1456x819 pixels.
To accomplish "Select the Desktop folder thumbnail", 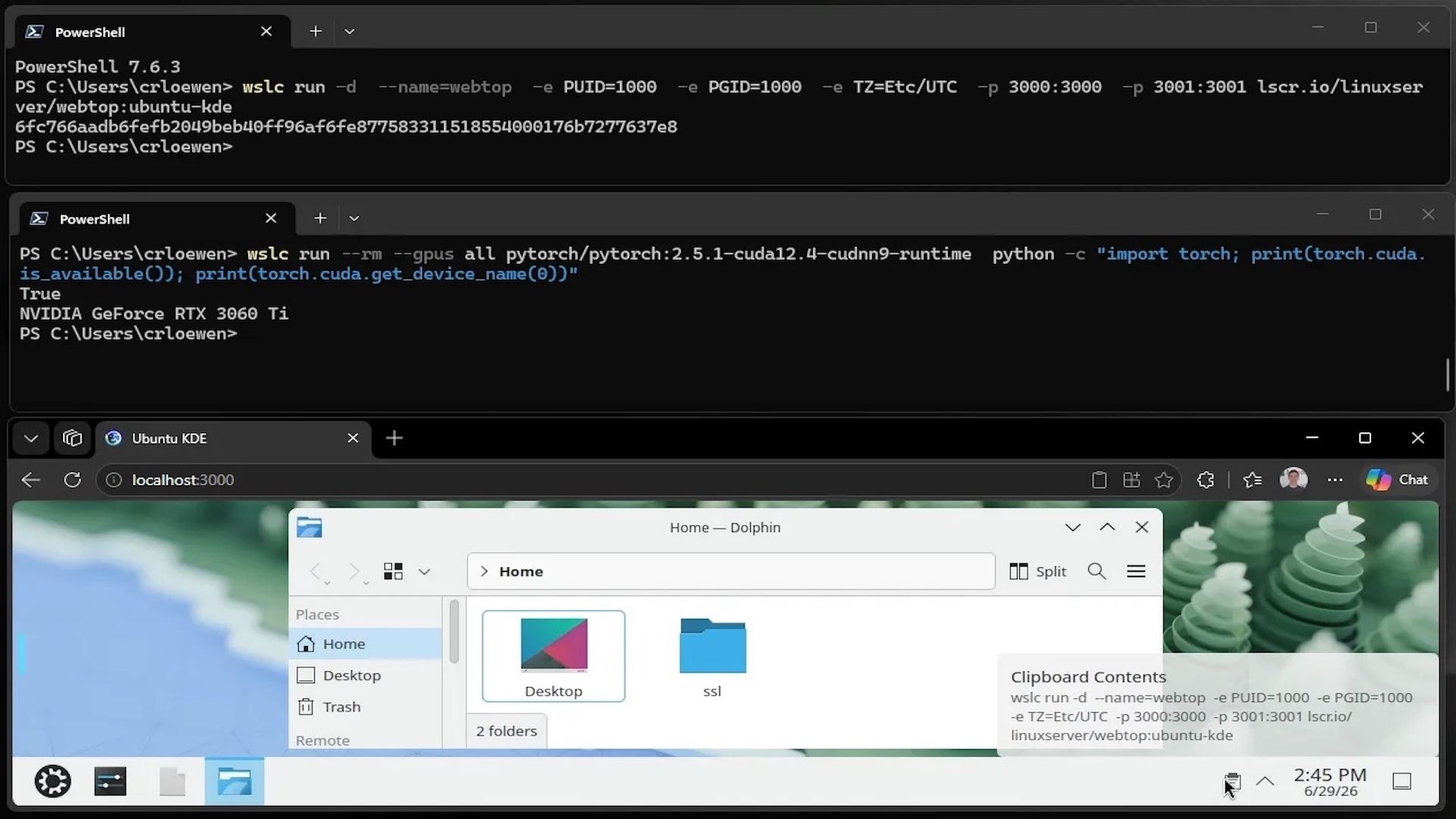I will (x=554, y=656).
